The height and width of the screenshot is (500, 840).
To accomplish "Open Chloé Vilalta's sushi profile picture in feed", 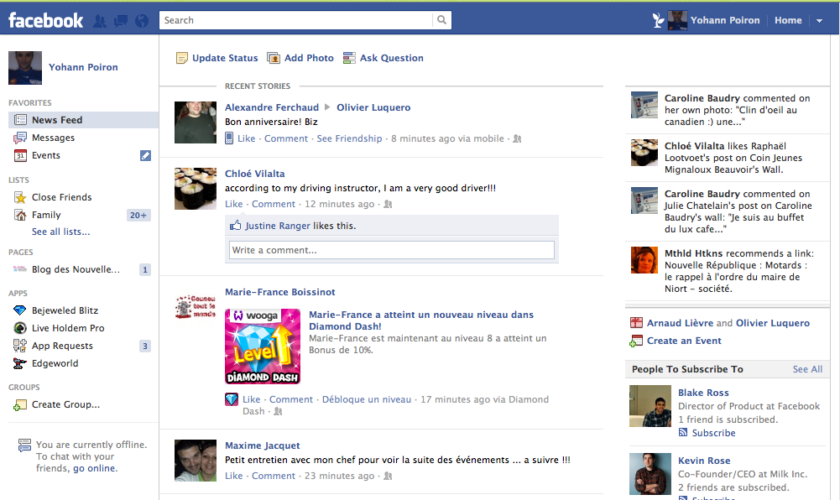I will point(196,189).
